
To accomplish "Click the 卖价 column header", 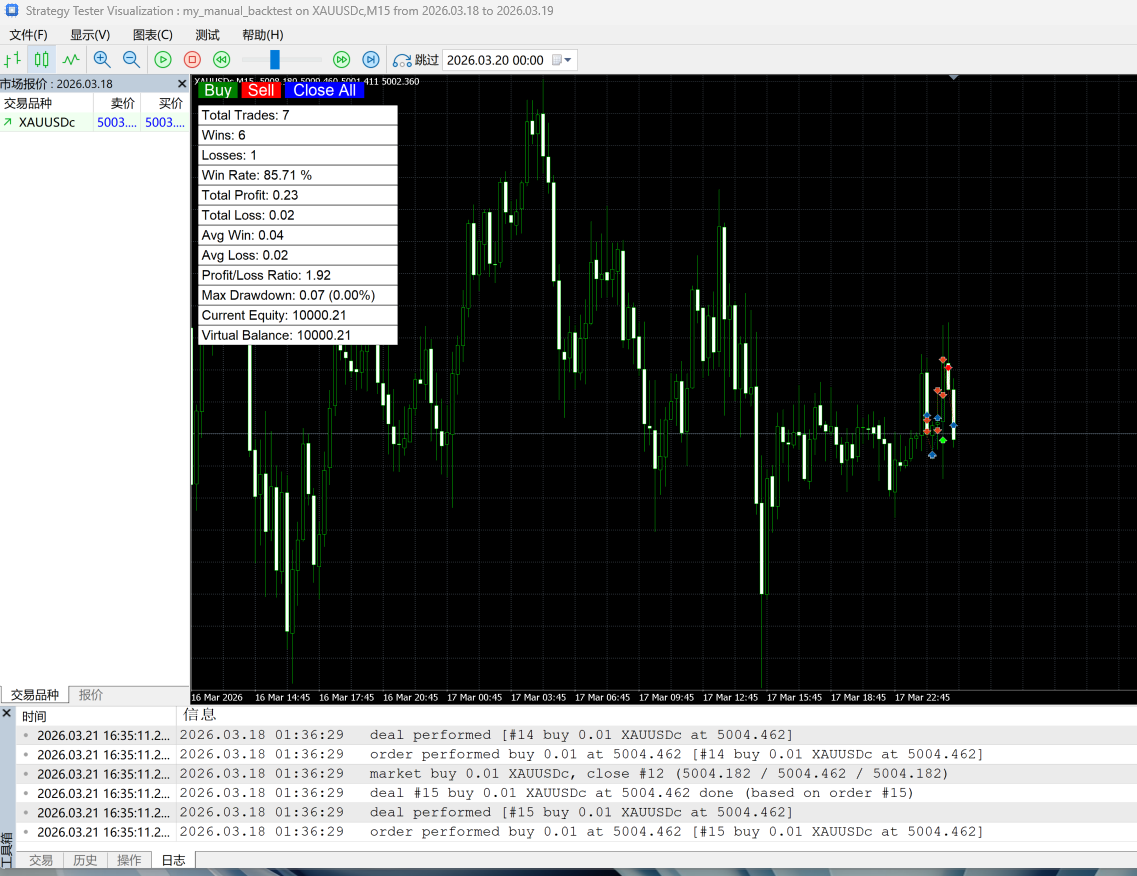I will (x=117, y=103).
